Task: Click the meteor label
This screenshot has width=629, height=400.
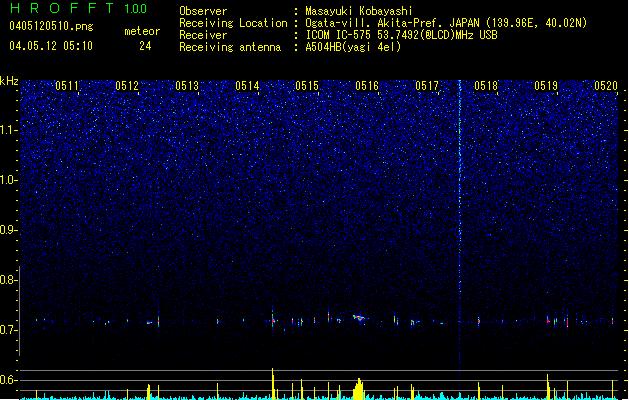Action: click(142, 31)
